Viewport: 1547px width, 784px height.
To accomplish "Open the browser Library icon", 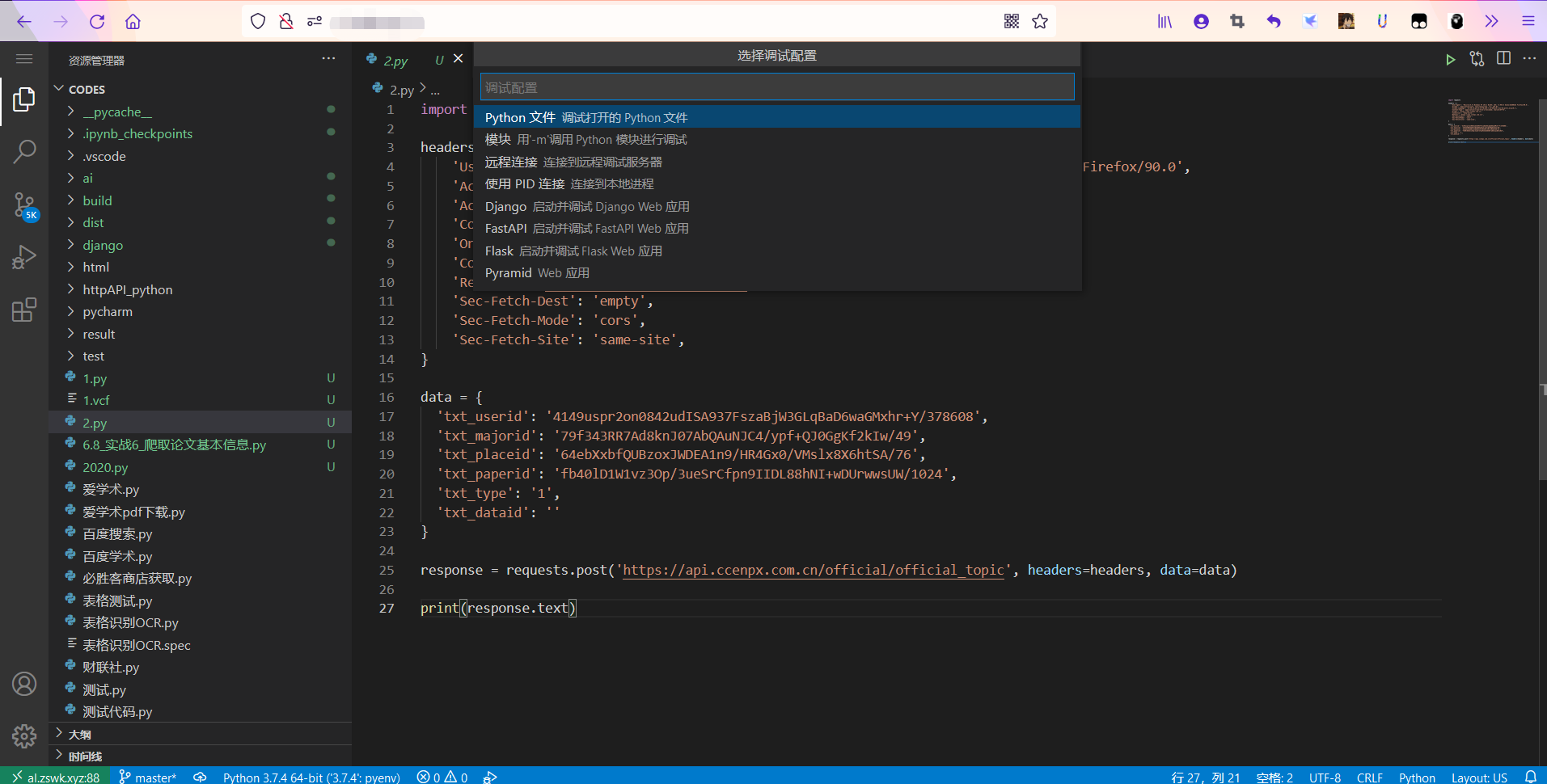I will point(1164,22).
